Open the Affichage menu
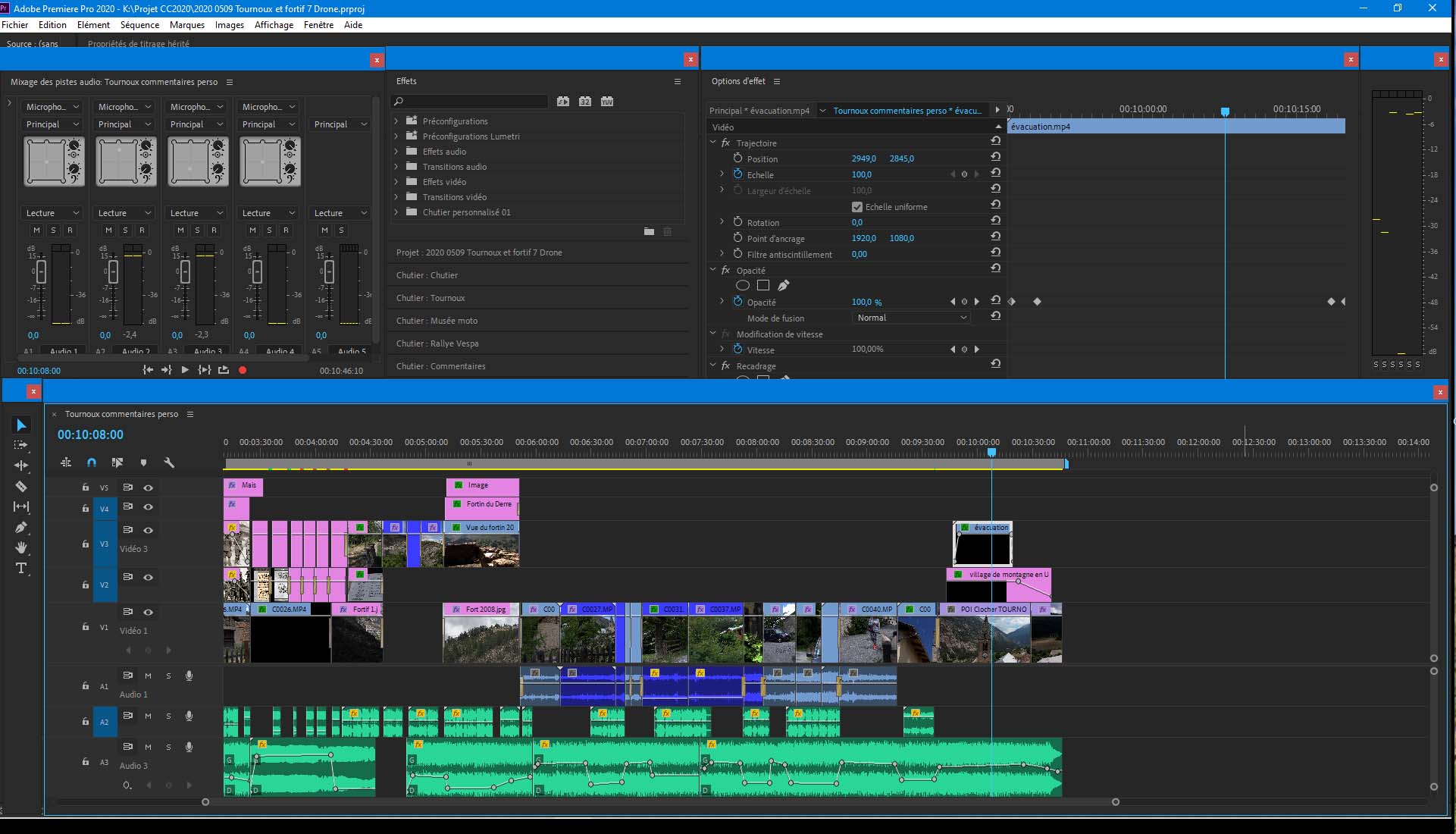This screenshot has height=834, width=1456. pyautogui.click(x=274, y=25)
